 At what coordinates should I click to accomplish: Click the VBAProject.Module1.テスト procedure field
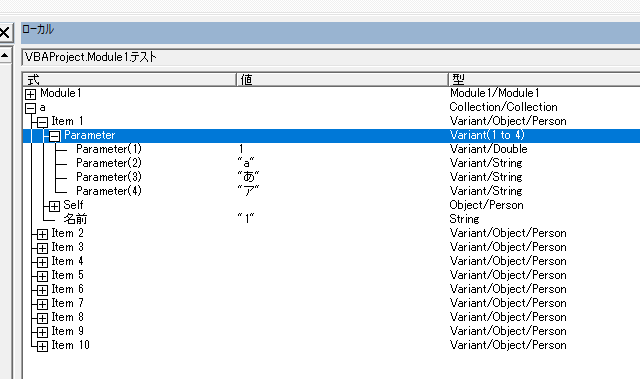(331, 57)
